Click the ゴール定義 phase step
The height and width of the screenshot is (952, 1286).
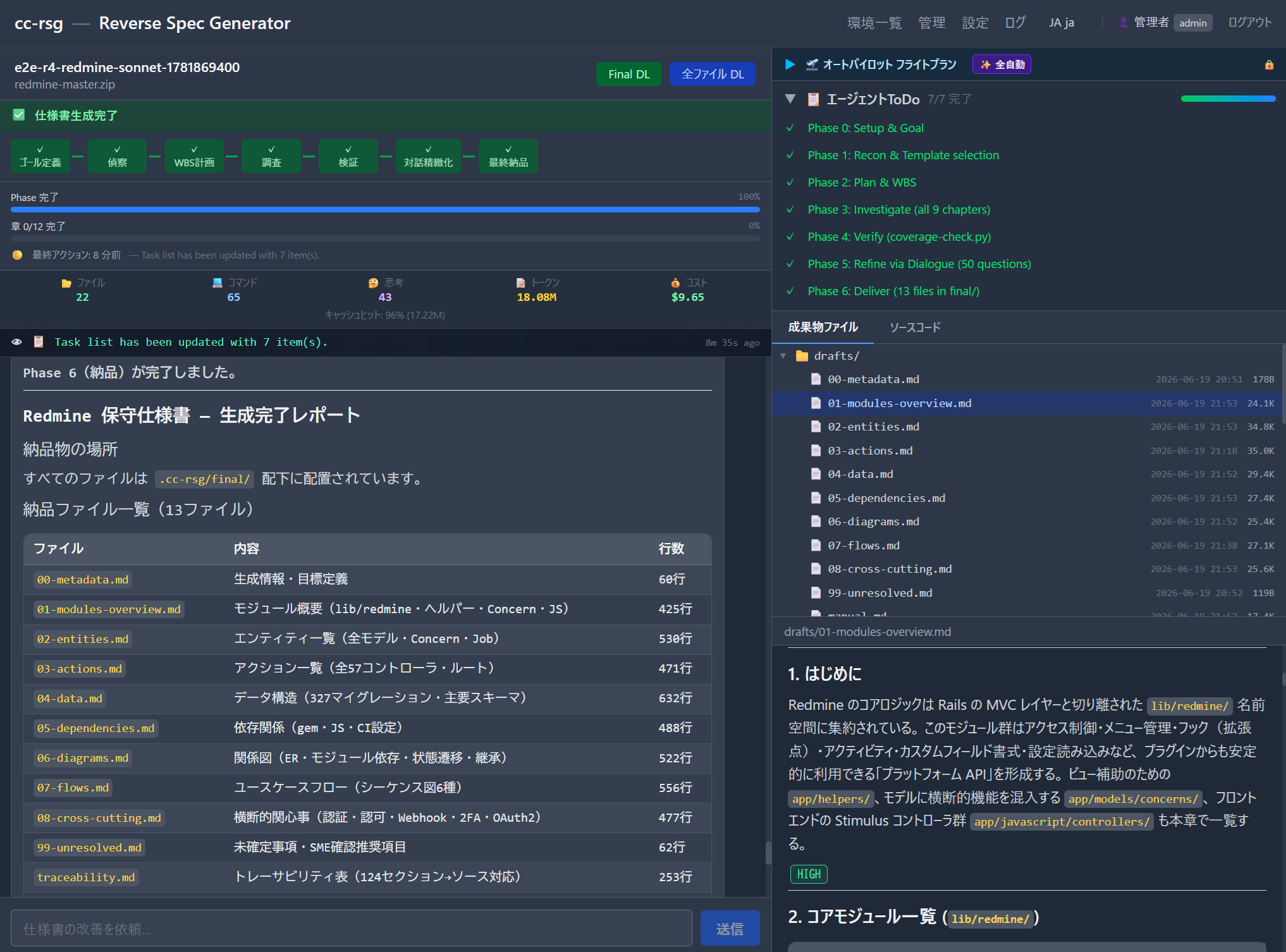(x=40, y=156)
